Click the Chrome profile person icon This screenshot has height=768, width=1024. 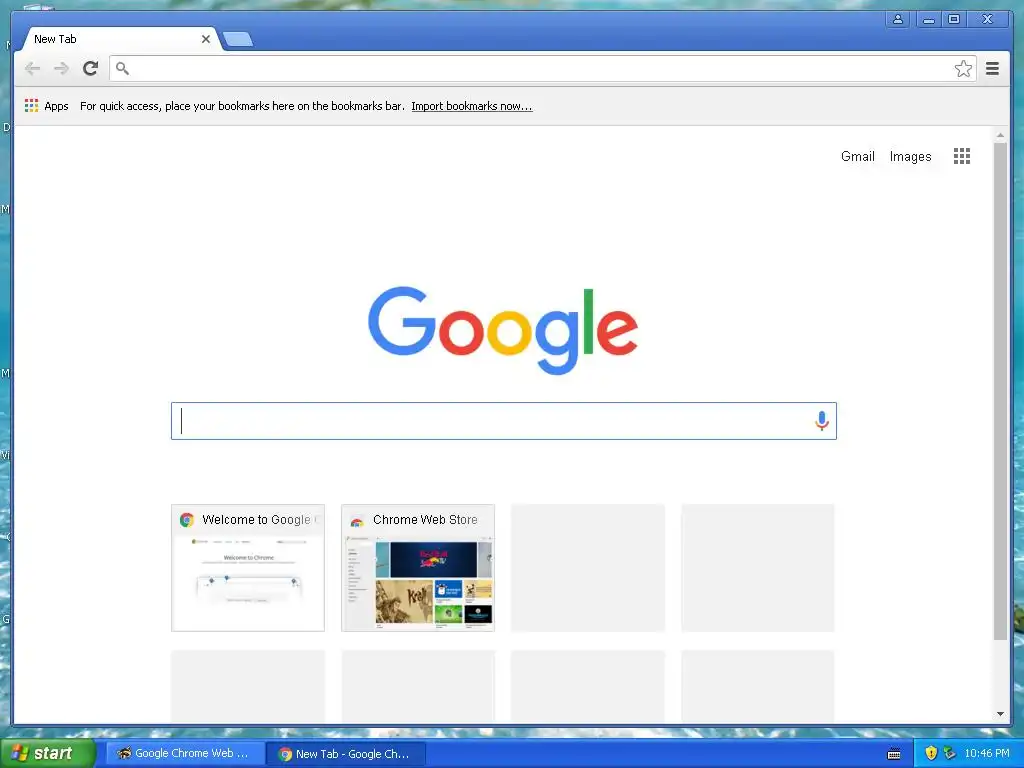898,19
